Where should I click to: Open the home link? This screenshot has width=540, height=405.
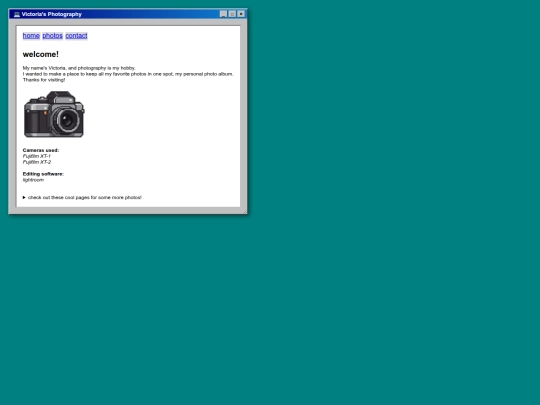click(31, 35)
